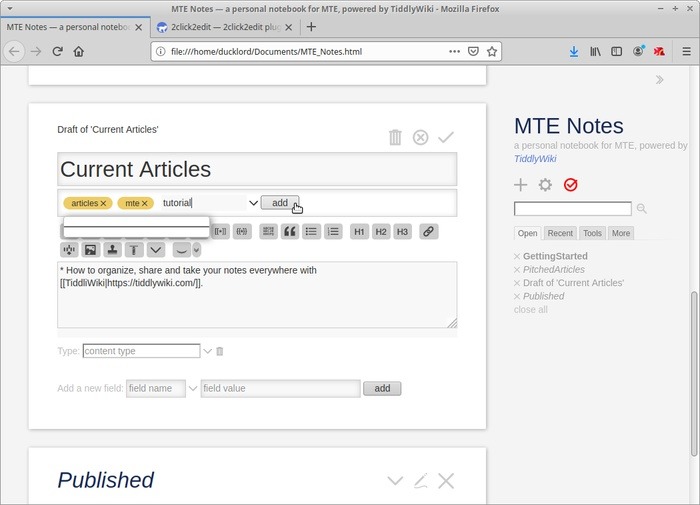This screenshot has height=505, width=700.
Task: Click the excise text toolbar icon
Action: [x=69, y=250]
